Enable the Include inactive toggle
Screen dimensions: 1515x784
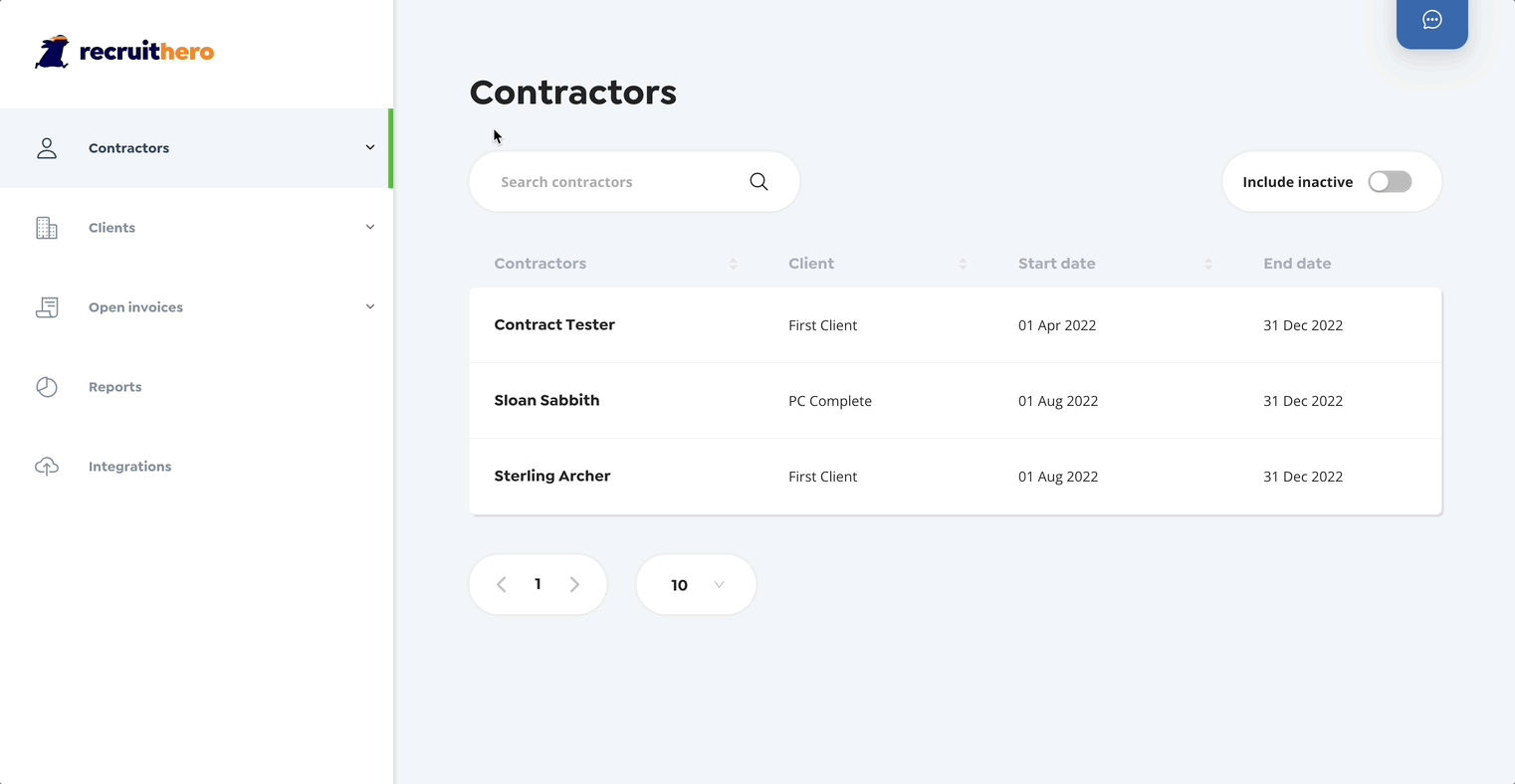click(1390, 181)
